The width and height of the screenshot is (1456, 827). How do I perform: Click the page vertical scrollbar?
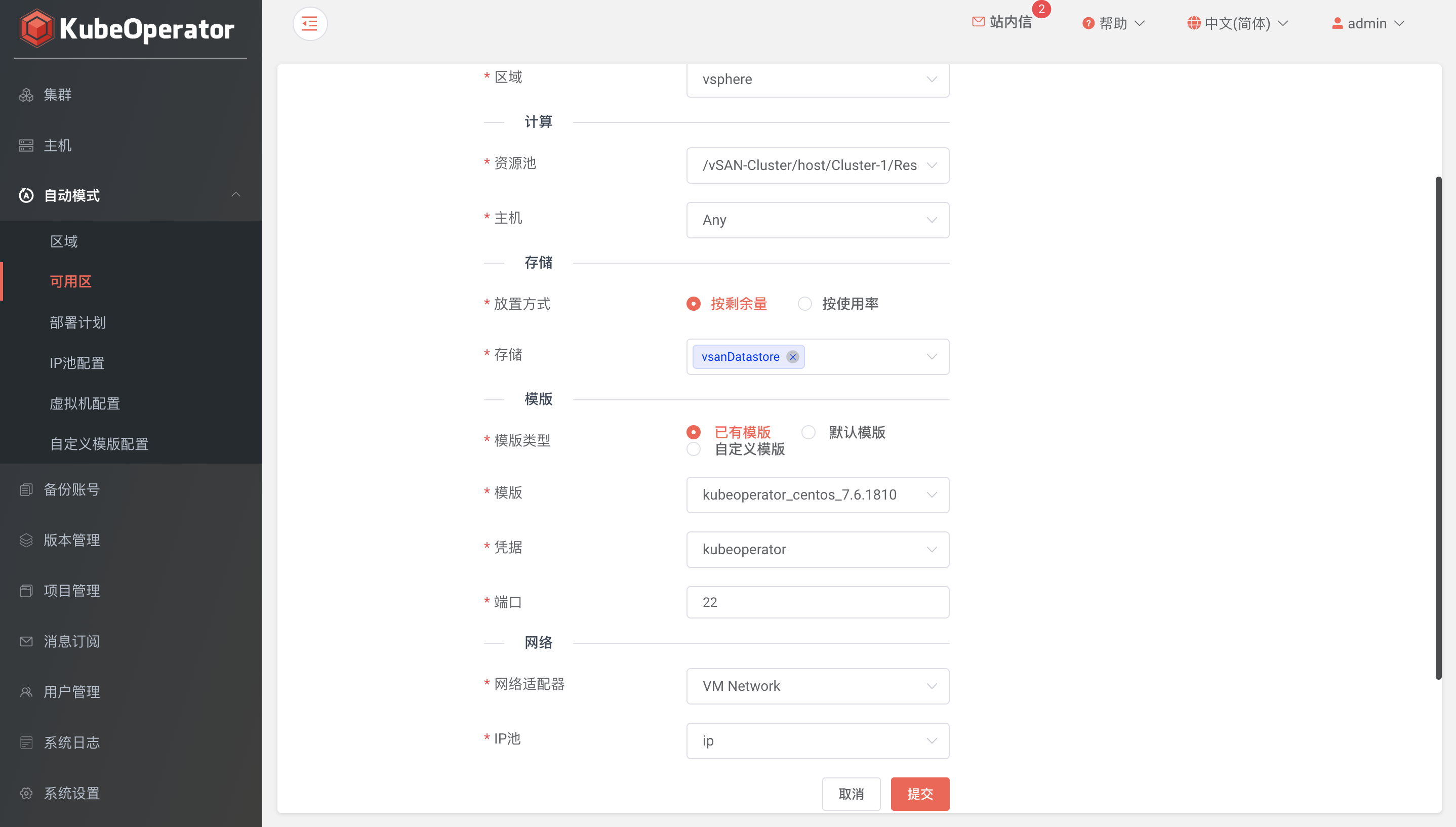coord(1438,428)
